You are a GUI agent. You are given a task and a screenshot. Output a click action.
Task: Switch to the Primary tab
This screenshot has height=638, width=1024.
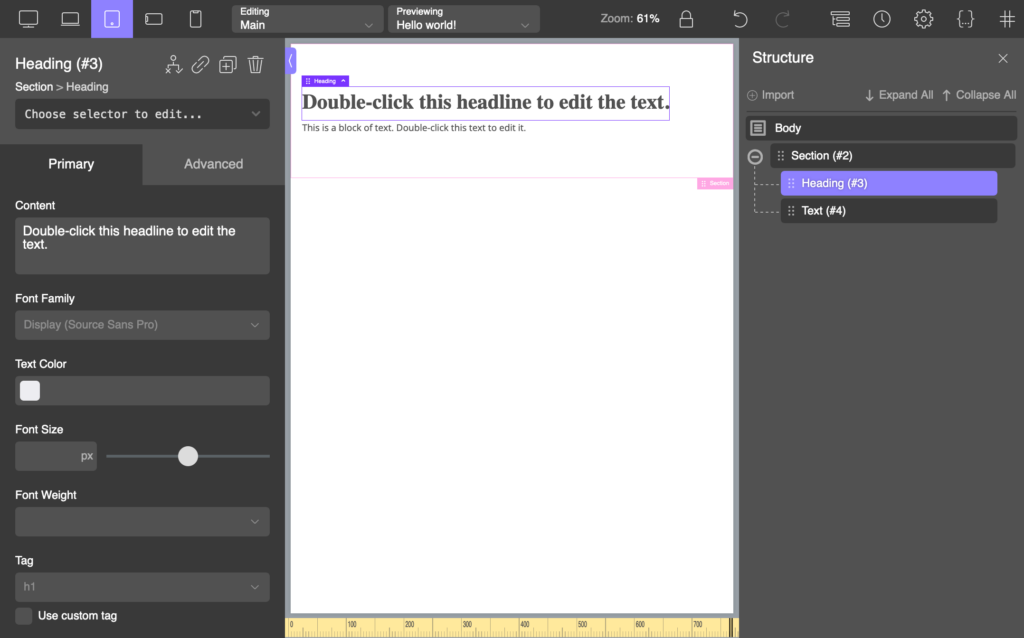tap(71, 164)
